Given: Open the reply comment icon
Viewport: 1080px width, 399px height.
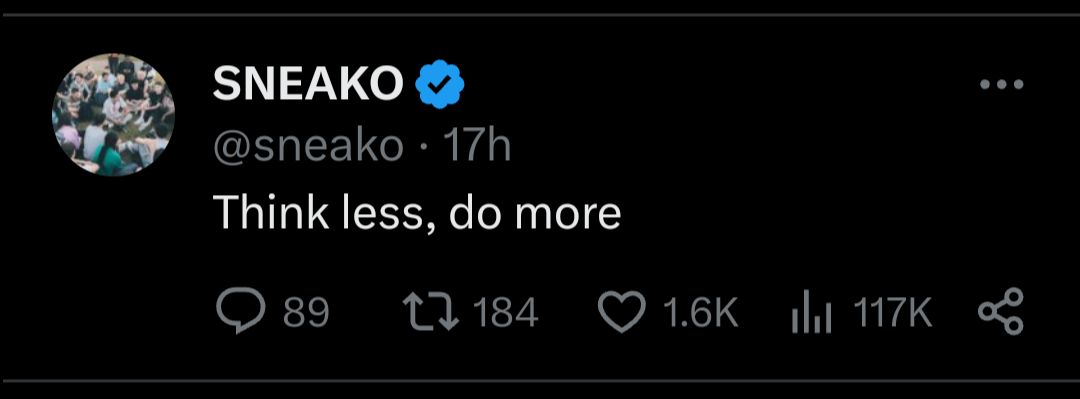Looking at the screenshot, I should pyautogui.click(x=240, y=312).
